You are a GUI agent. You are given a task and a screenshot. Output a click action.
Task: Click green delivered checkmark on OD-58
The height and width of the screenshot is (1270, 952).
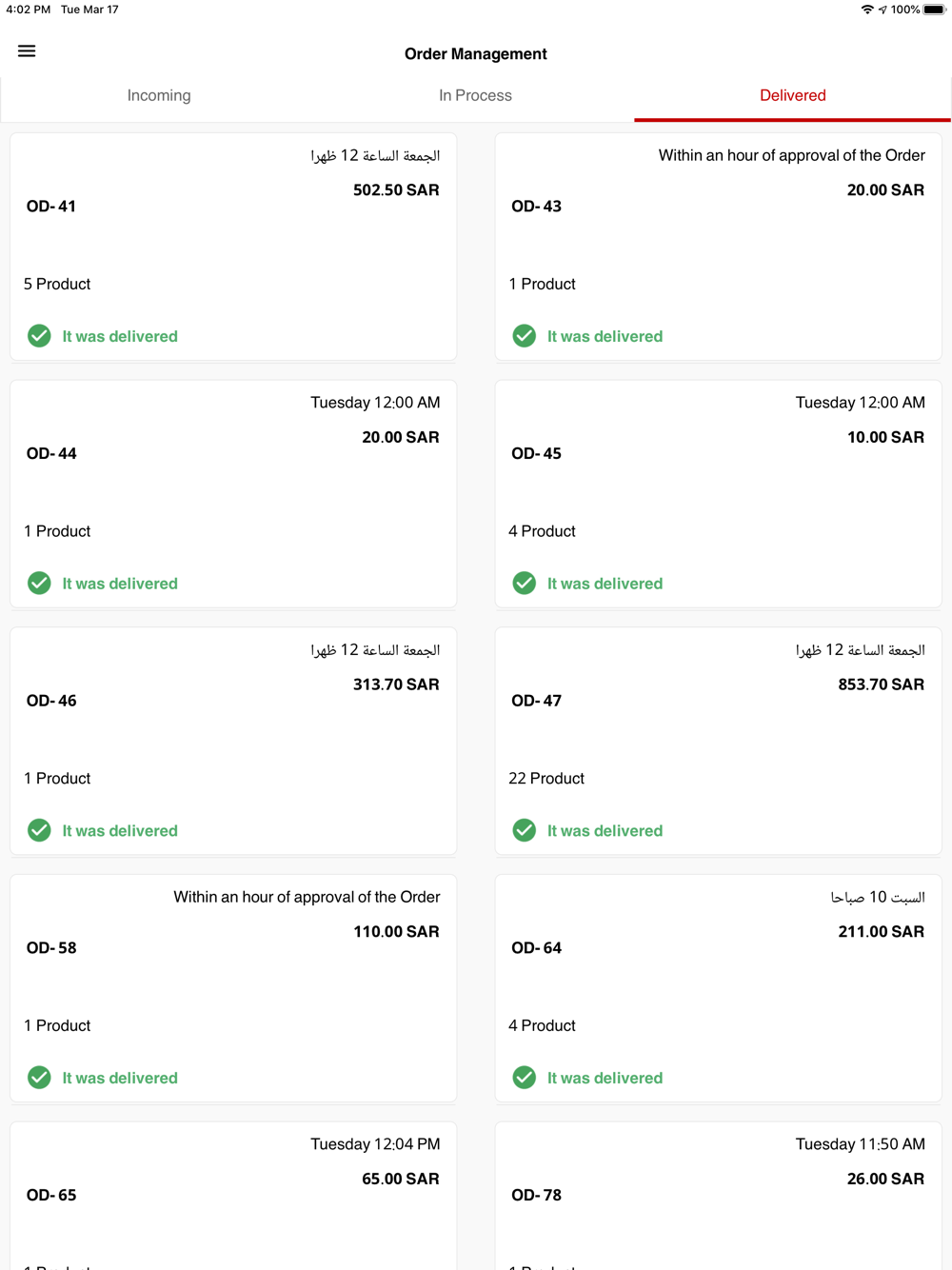[39, 1077]
